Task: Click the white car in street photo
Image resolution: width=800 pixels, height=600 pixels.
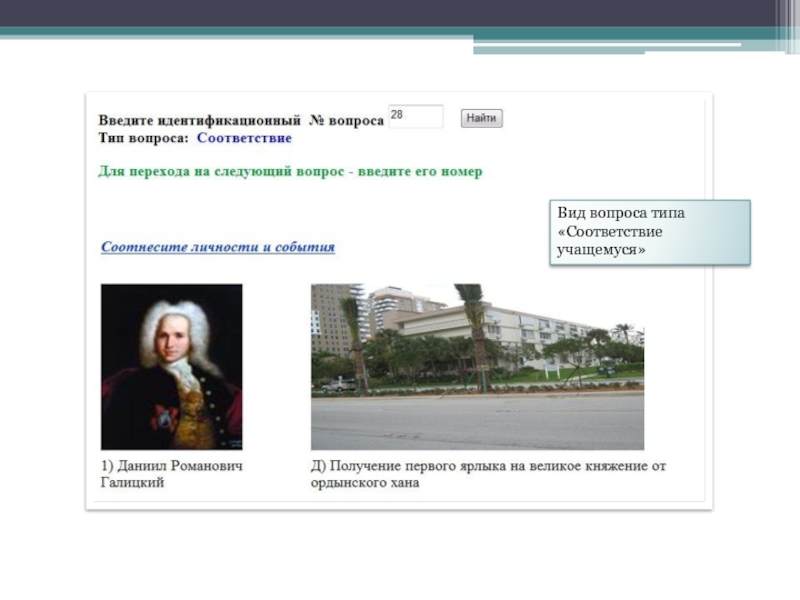Action: [x=338, y=383]
